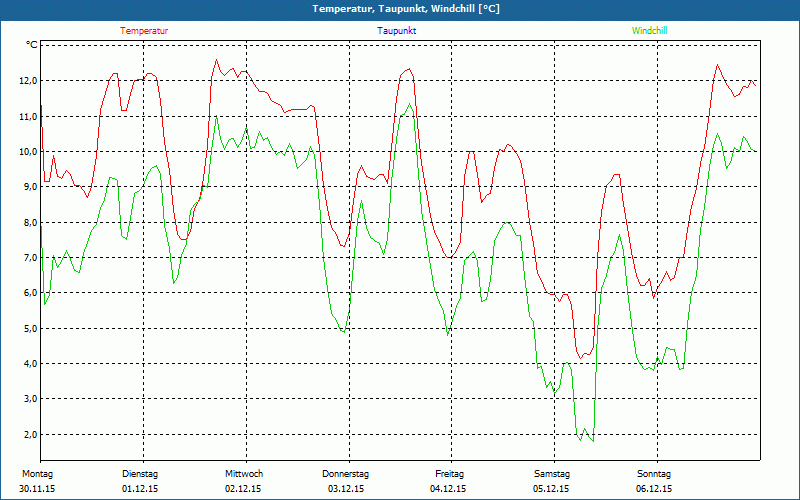Click the 5,0 y-axis value
The image size is (800, 500).
tap(29, 329)
